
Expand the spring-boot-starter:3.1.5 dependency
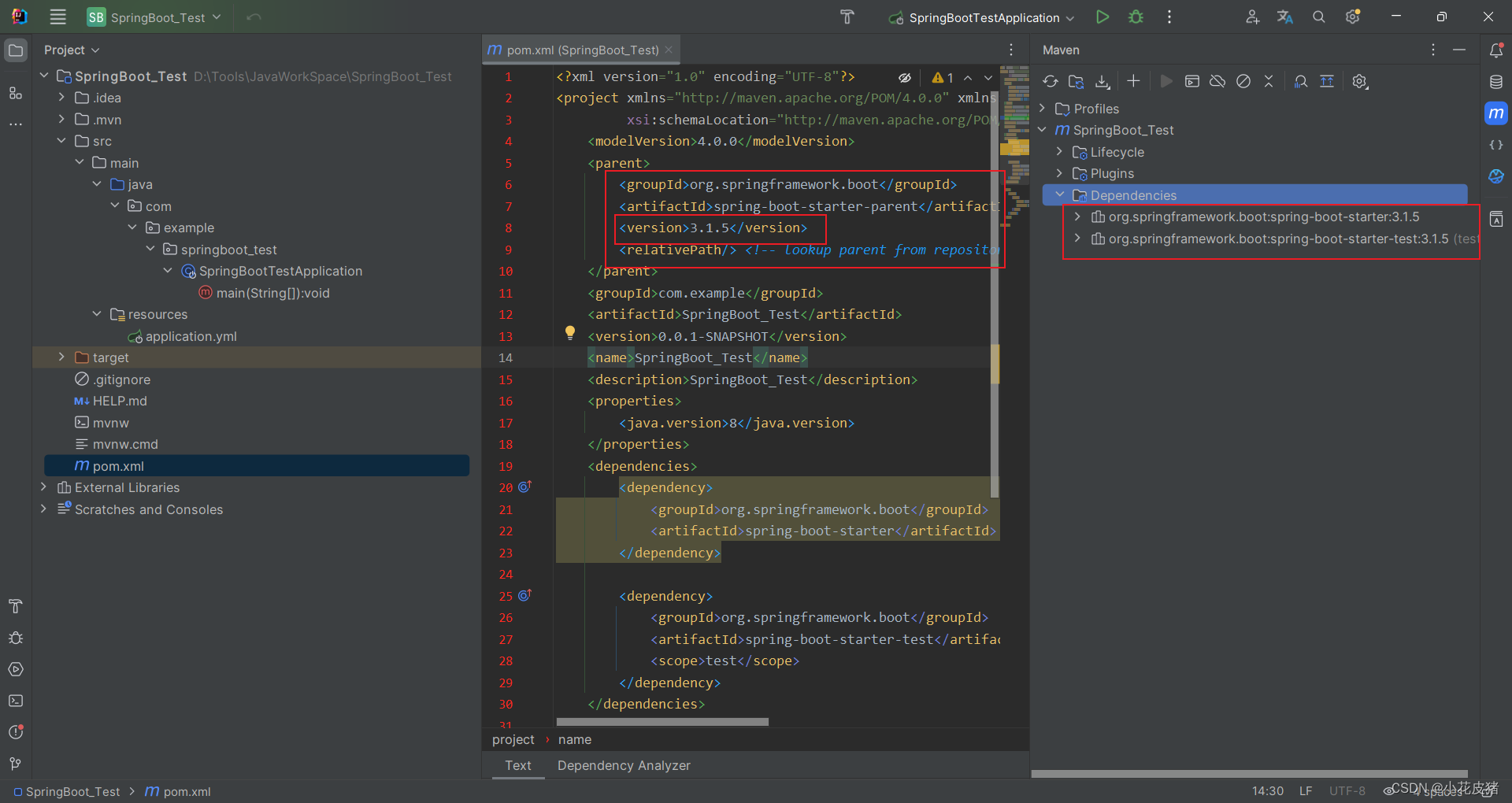coord(1077,216)
